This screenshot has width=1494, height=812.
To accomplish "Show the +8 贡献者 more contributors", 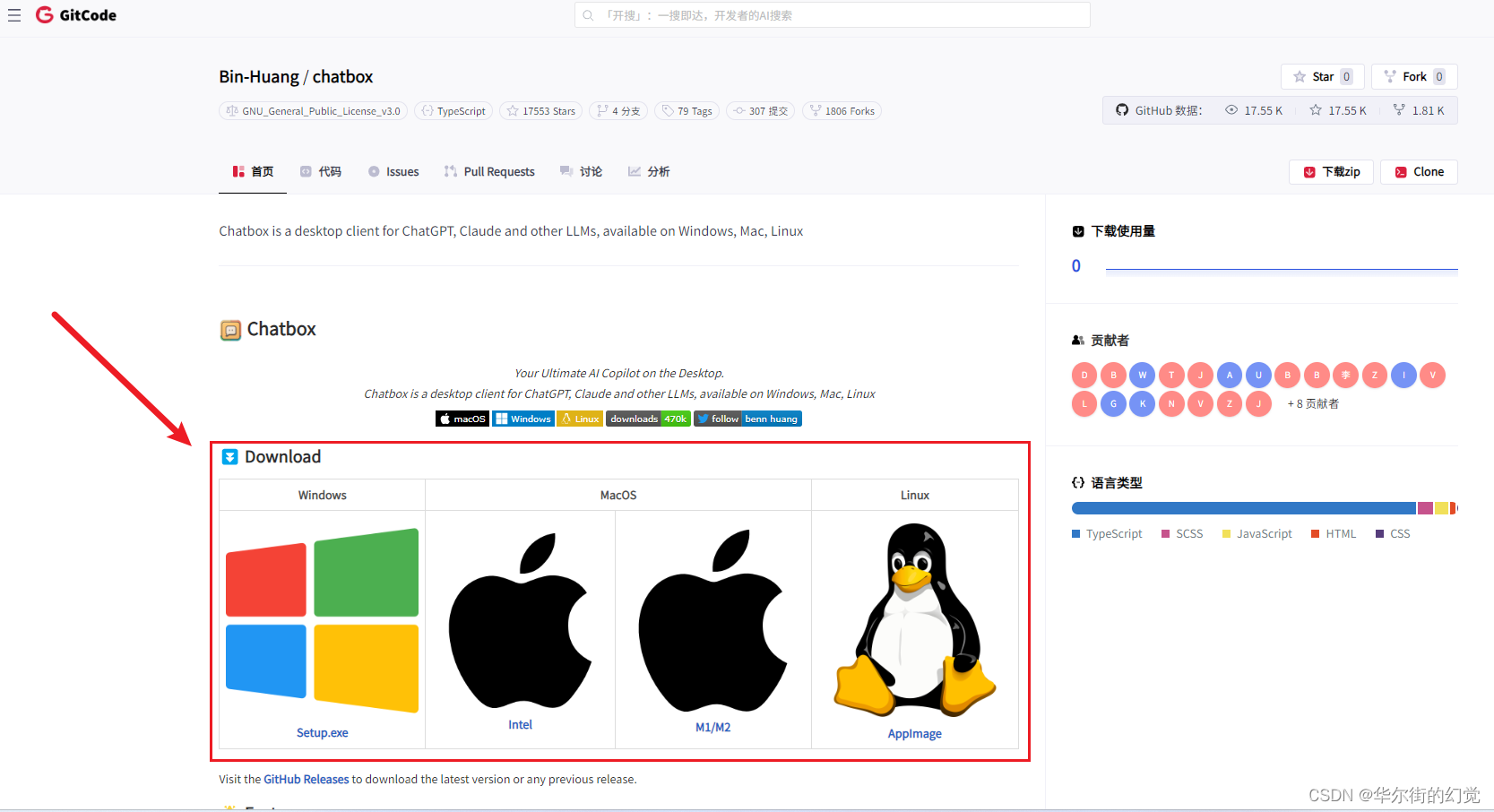I will [x=1313, y=404].
